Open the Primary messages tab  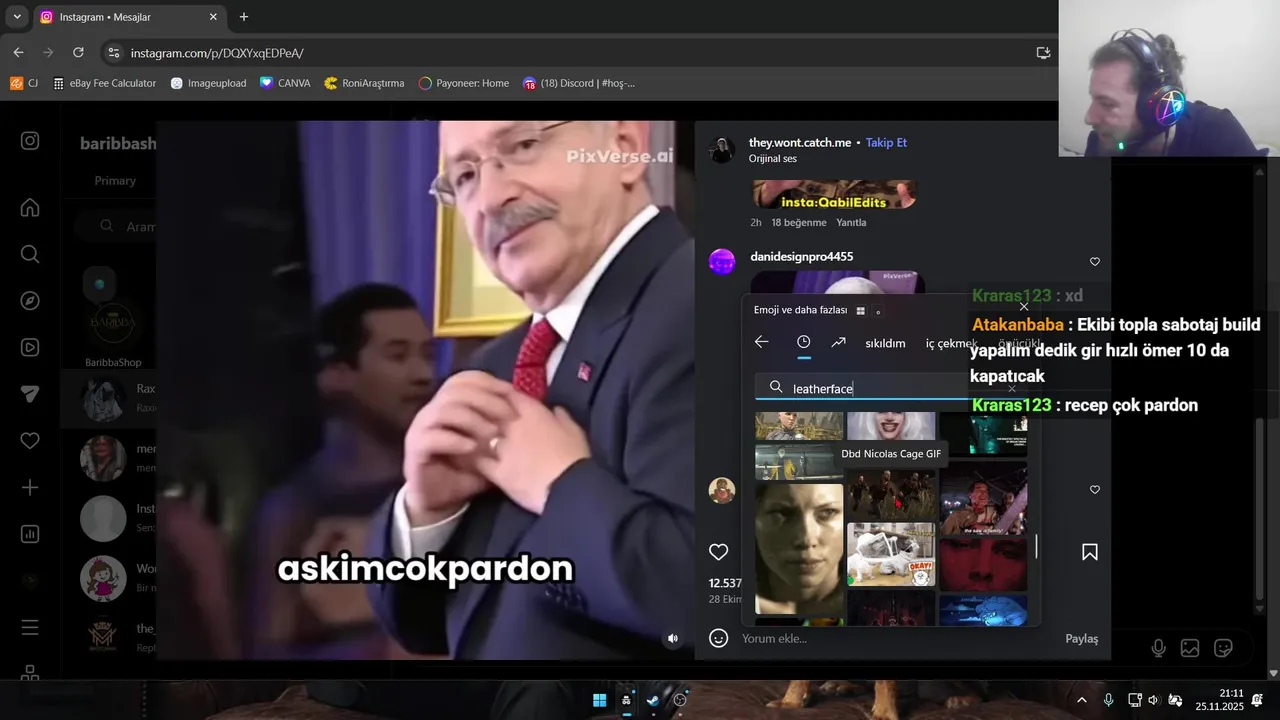pos(115,181)
